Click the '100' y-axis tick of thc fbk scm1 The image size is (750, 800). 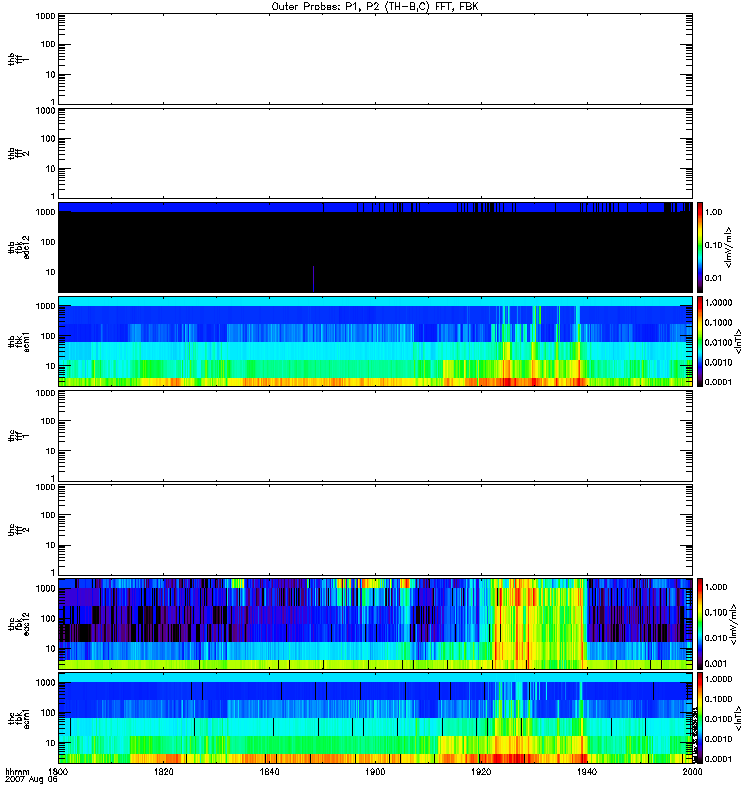click(x=48, y=713)
